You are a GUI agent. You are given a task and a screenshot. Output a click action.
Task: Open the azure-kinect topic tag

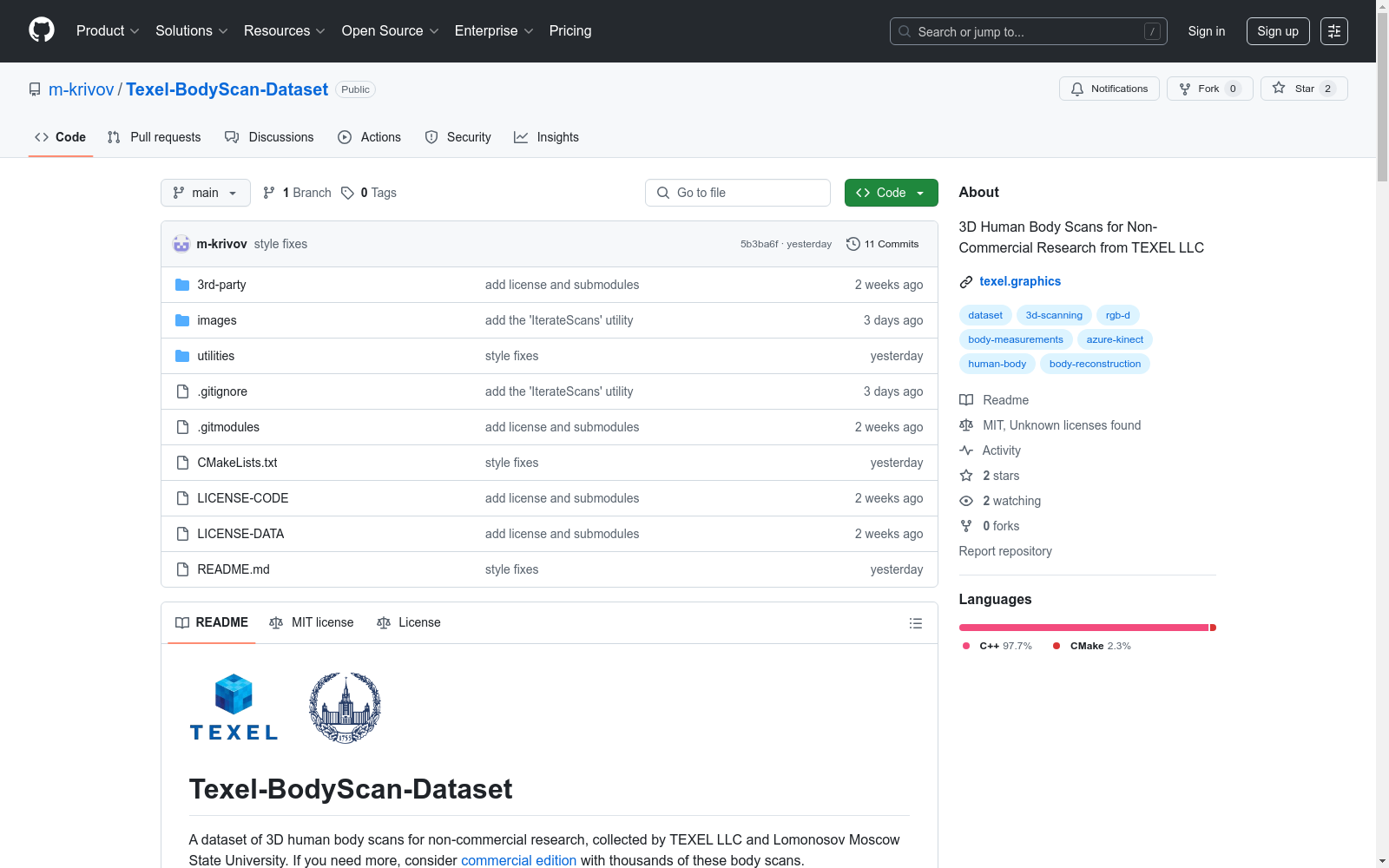(x=1115, y=339)
